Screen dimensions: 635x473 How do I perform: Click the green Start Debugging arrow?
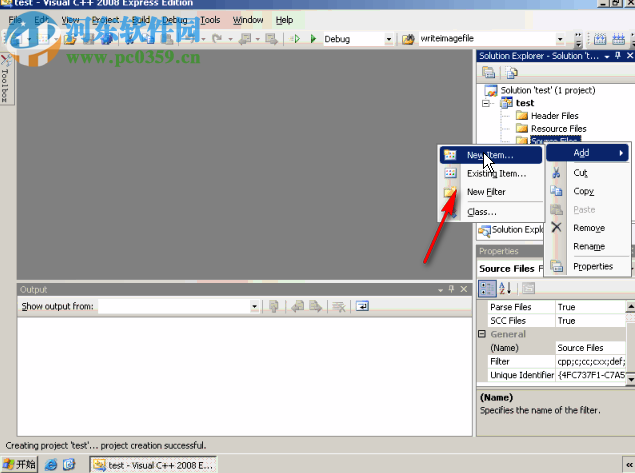pos(313,39)
